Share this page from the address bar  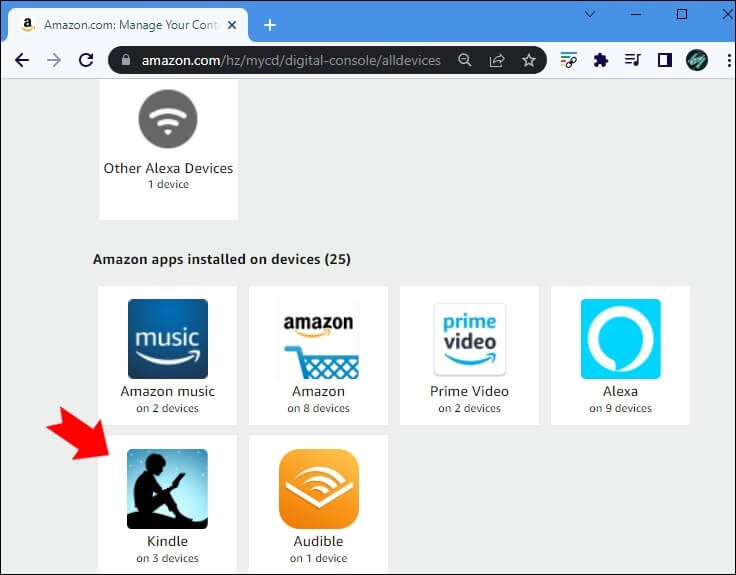(497, 60)
